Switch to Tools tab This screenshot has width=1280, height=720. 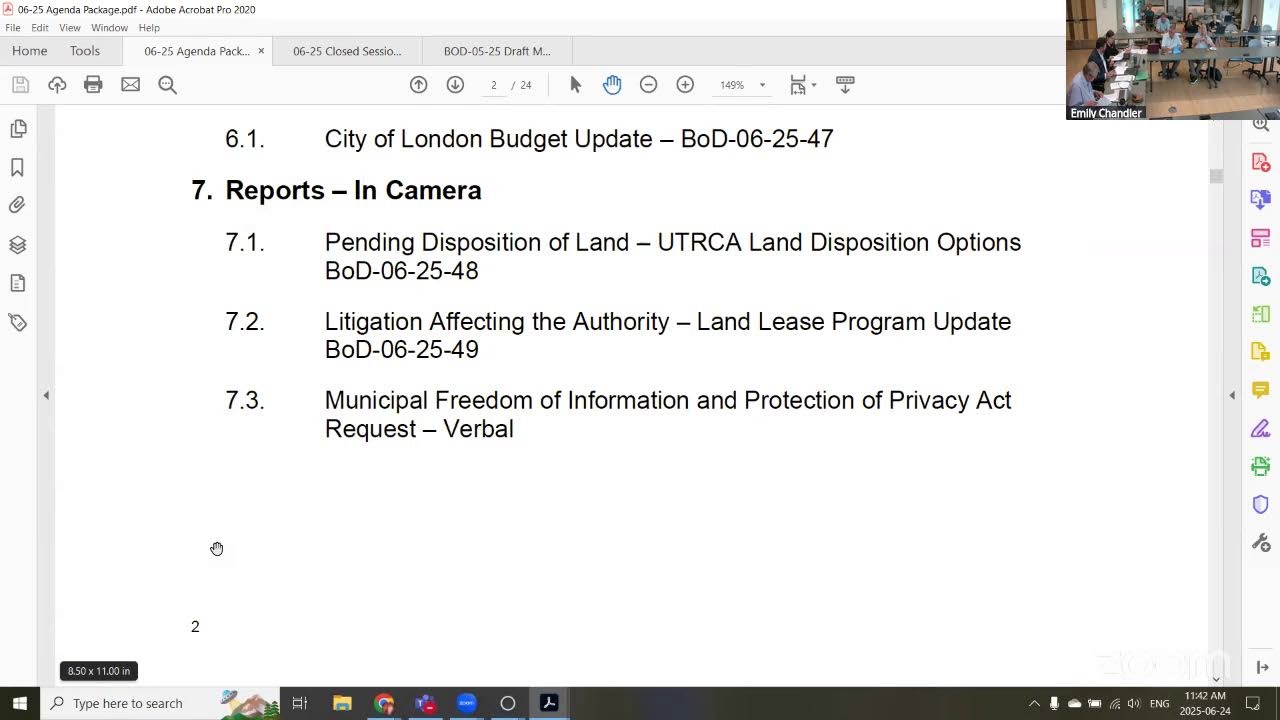click(85, 51)
